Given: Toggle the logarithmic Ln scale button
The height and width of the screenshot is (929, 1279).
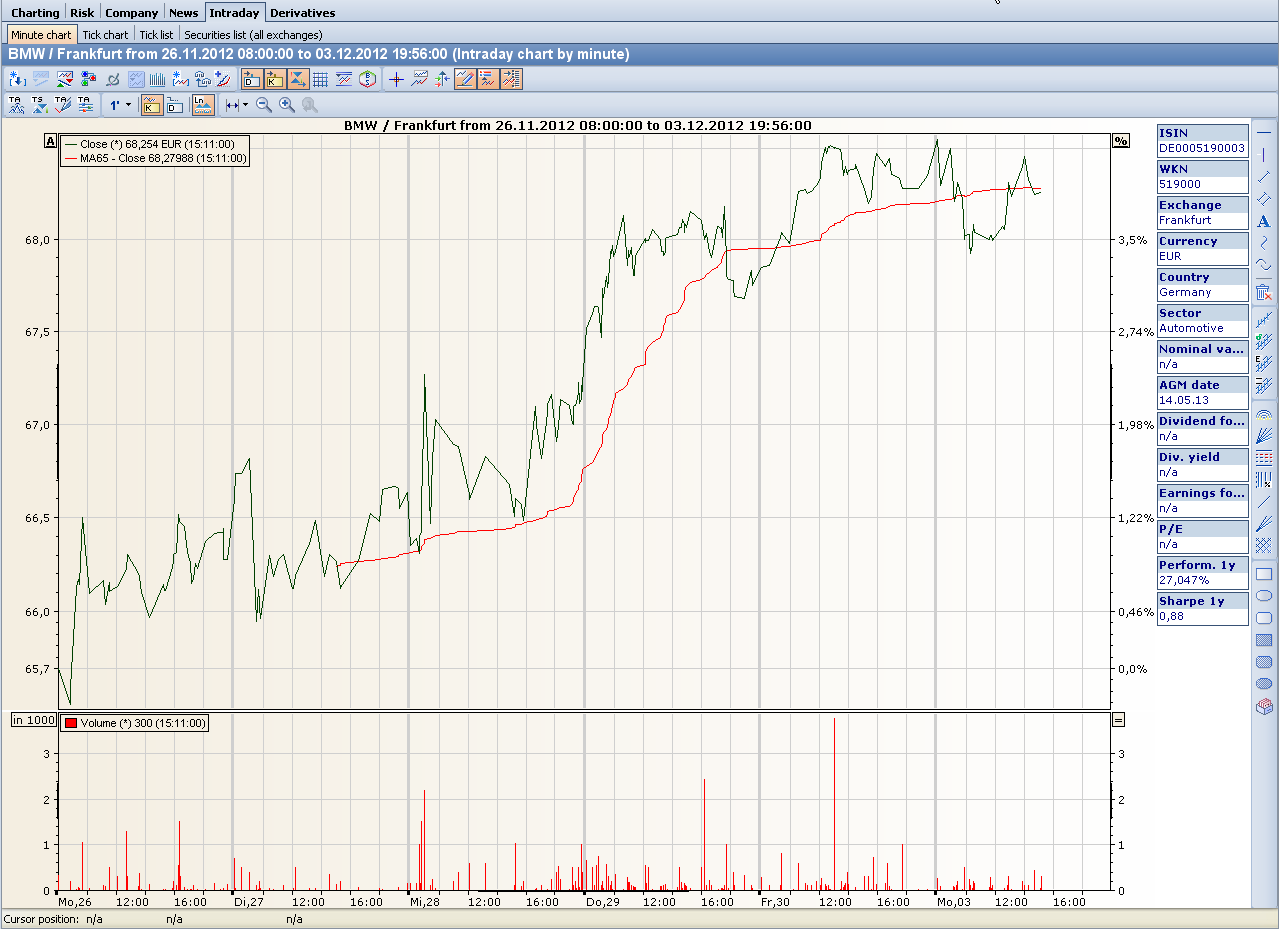Looking at the screenshot, I should (x=203, y=104).
